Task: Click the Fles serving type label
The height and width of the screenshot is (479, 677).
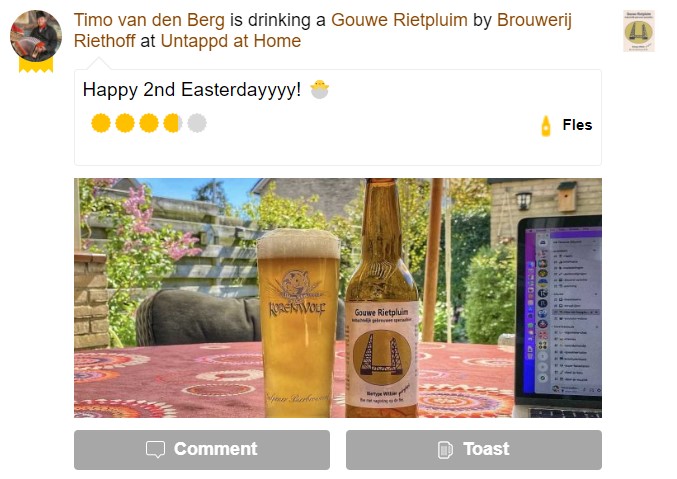Action: tap(577, 125)
